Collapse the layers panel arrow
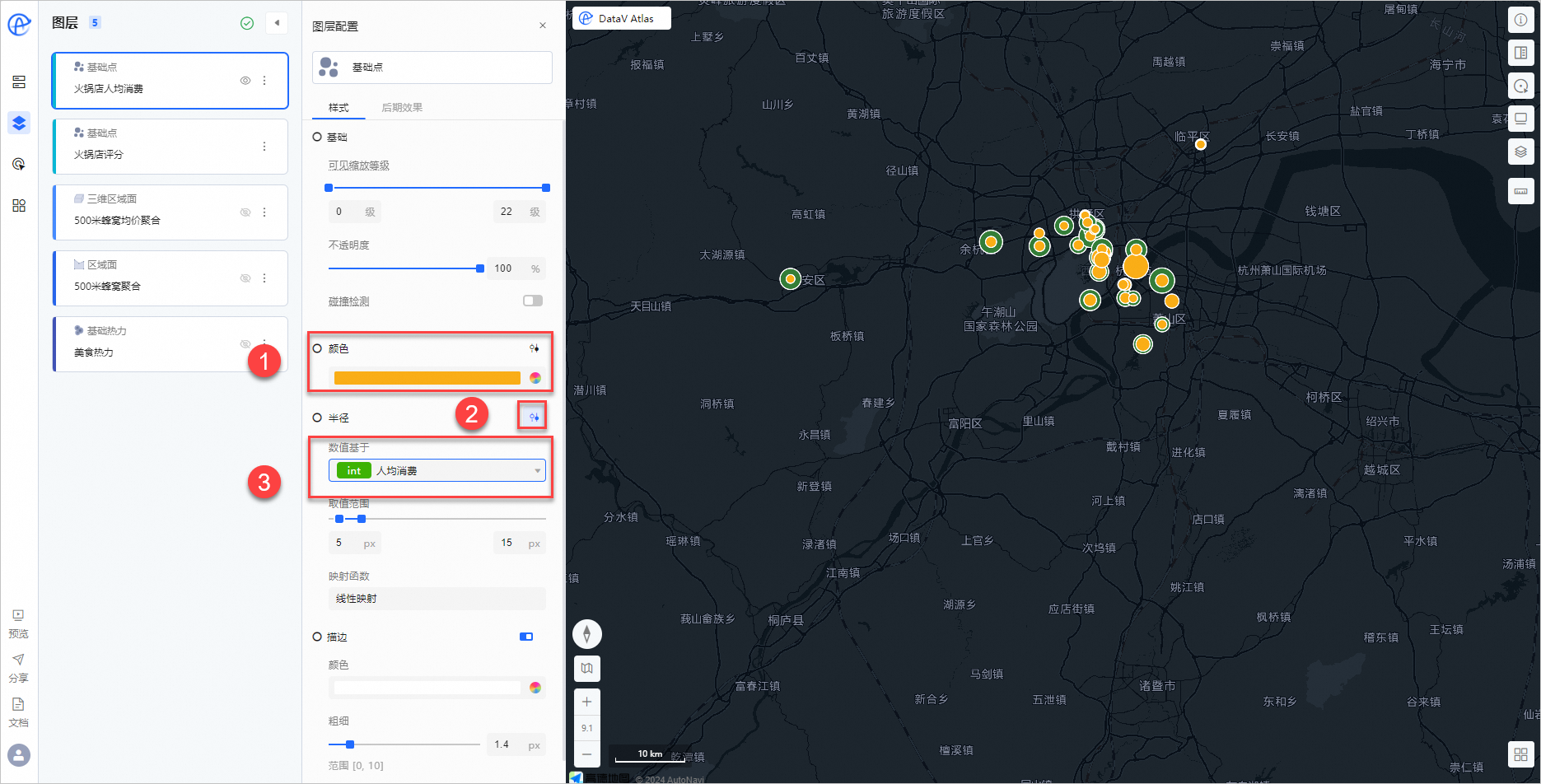The height and width of the screenshot is (784, 1541). point(277,23)
